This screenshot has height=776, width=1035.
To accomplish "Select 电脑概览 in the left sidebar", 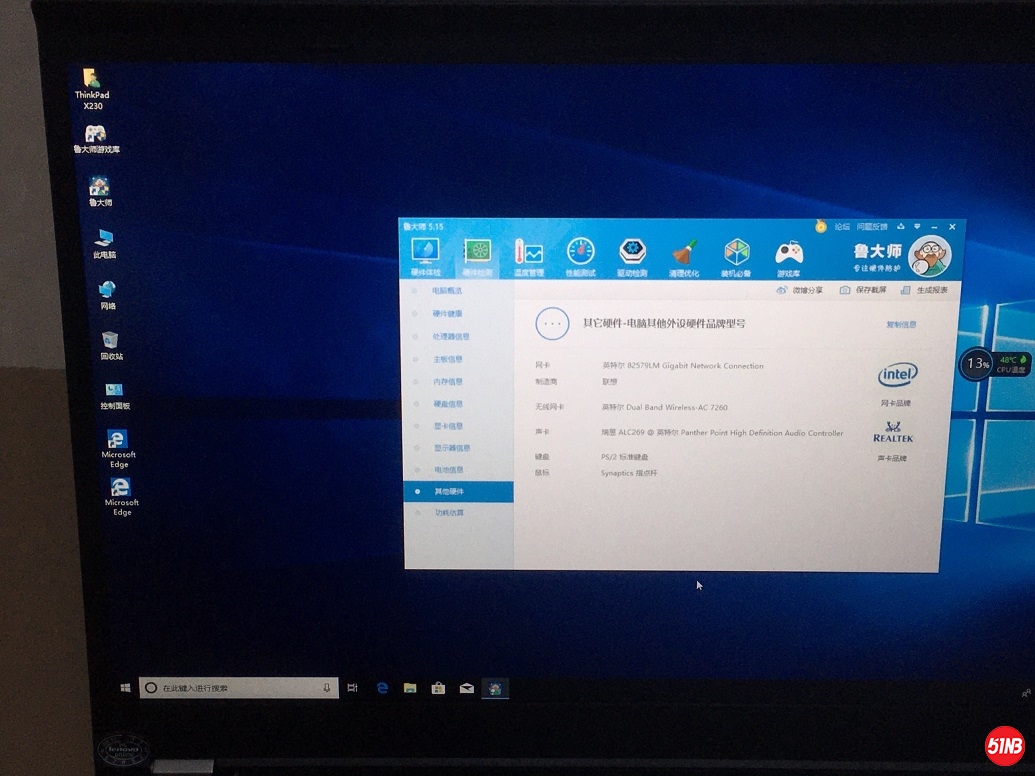I will tap(447, 290).
